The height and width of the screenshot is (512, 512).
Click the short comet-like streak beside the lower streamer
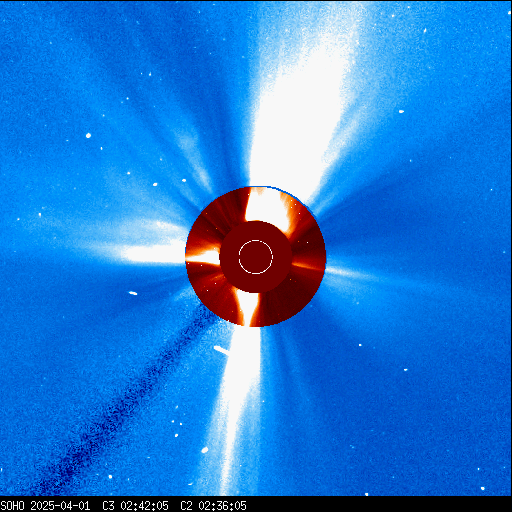(x=221, y=350)
